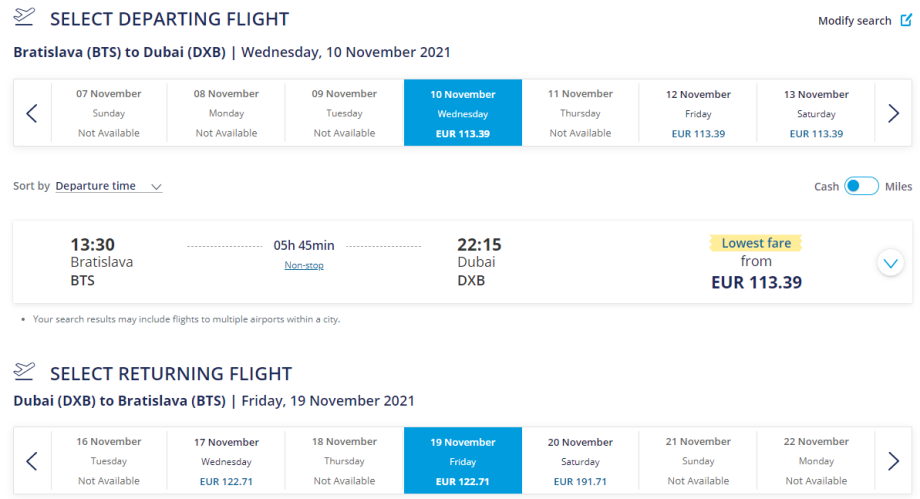Open the Sort by Departure time dropdown
920x499 pixels.
pos(108,186)
